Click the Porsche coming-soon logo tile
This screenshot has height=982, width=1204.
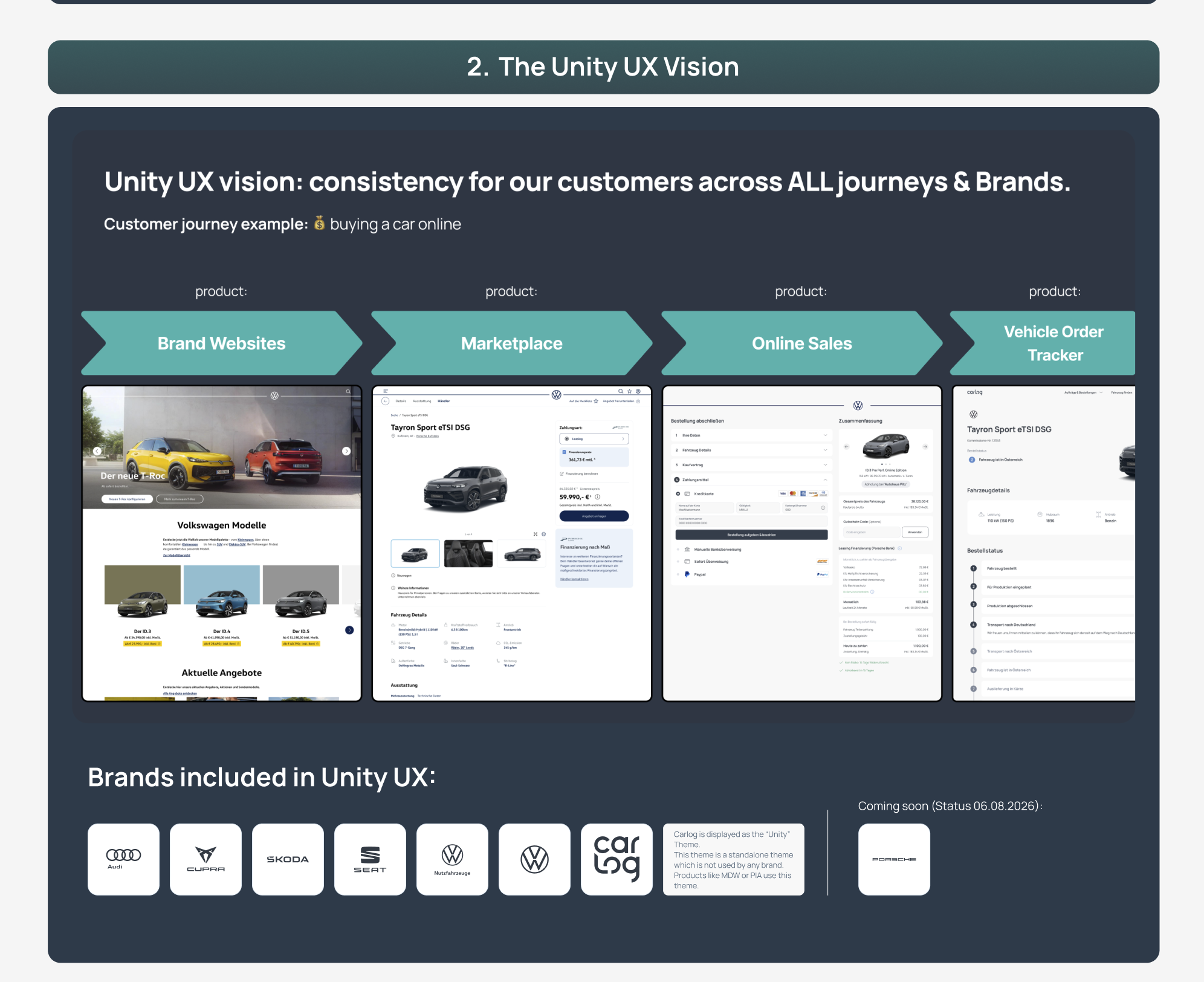[x=894, y=859]
